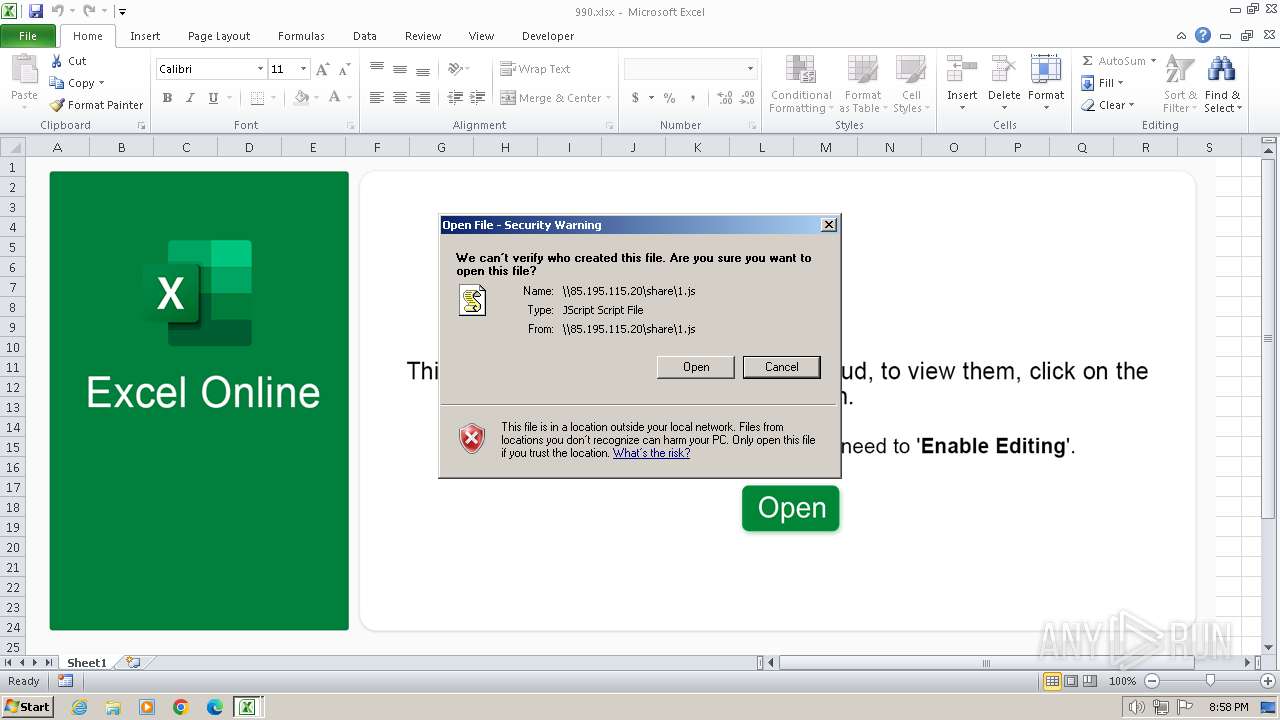Open AutoSum dropdown arrow
Viewport: 1280px width, 720px height.
[1153, 61]
